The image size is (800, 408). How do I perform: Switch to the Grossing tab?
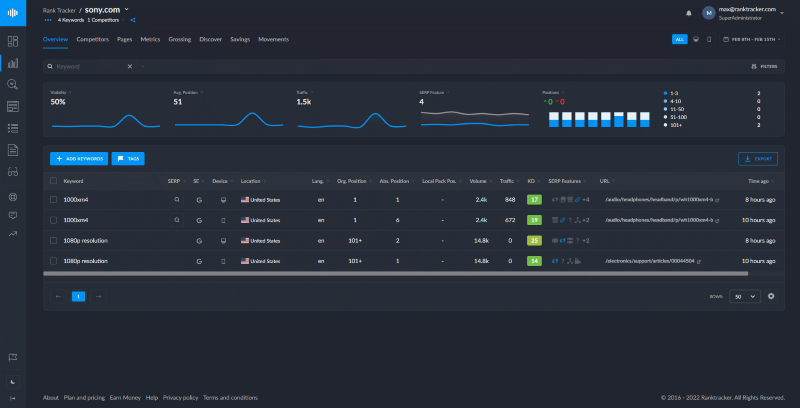[x=180, y=39]
